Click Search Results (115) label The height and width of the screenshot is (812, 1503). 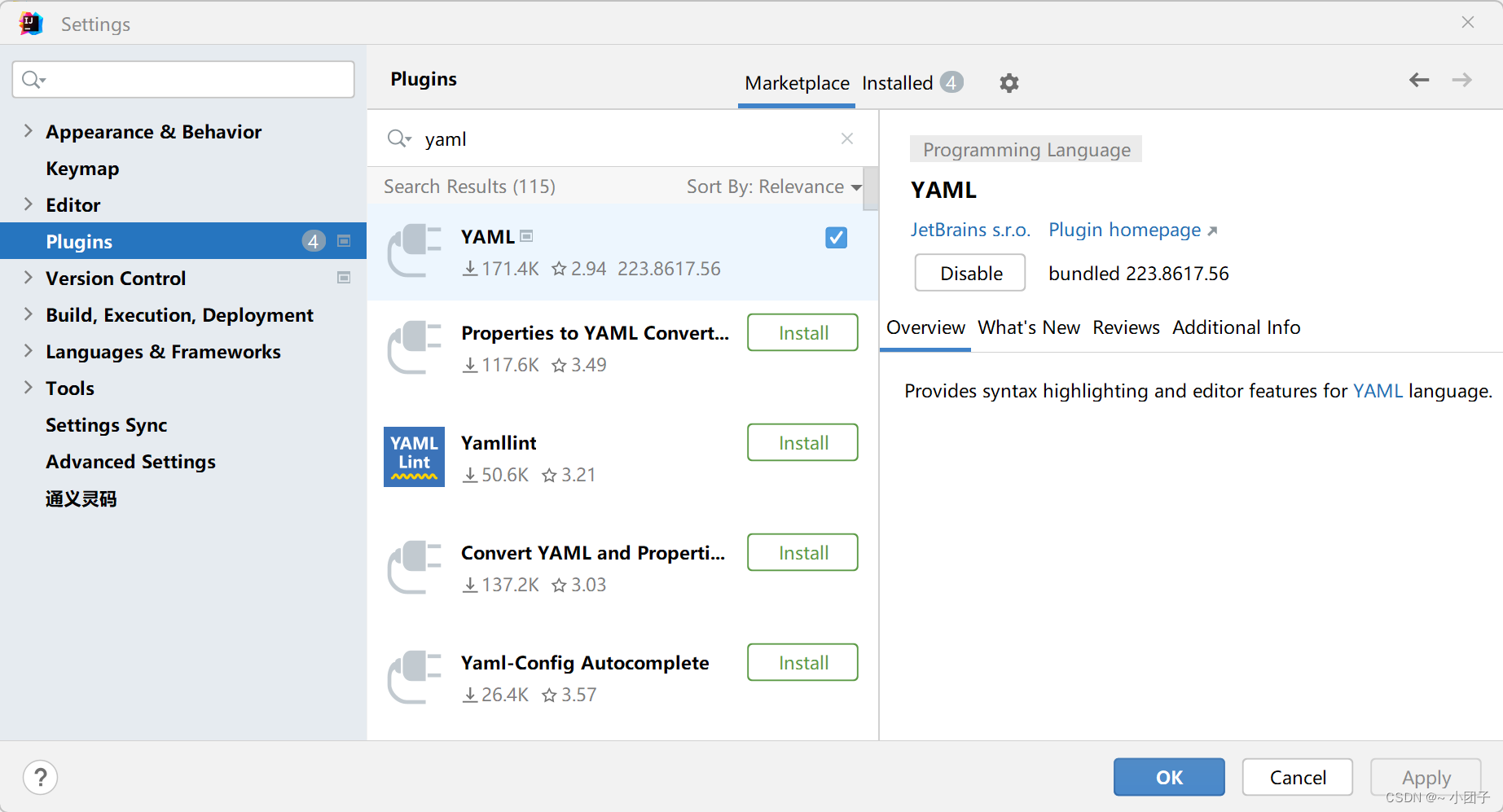point(469,187)
